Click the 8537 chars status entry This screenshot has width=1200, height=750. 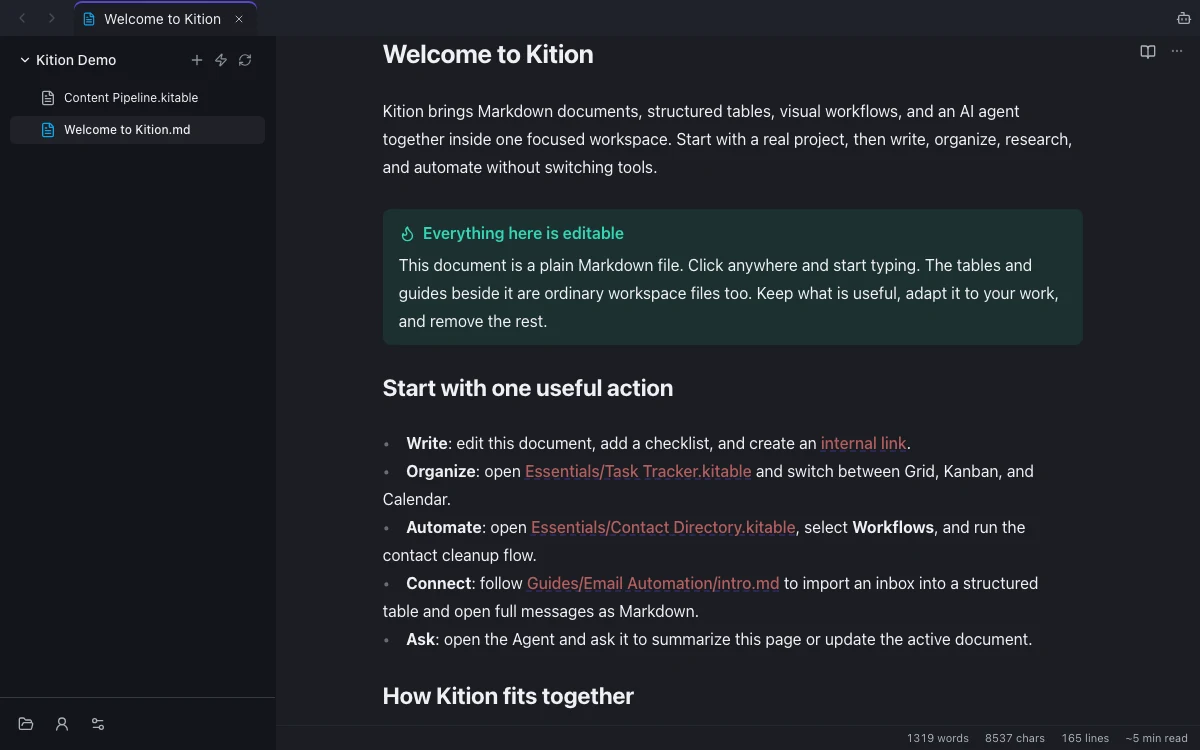(x=1015, y=738)
